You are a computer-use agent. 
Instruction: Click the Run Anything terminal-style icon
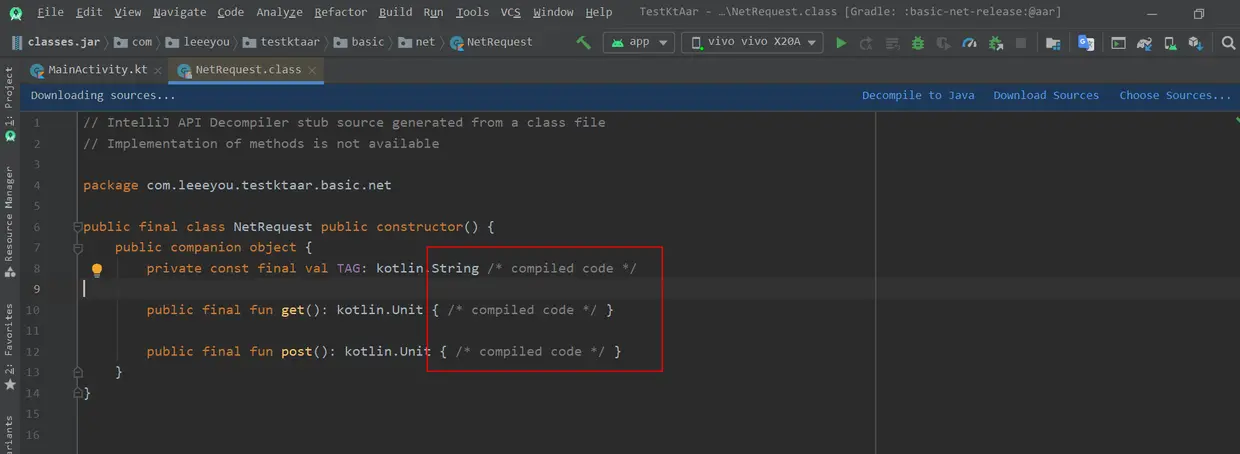point(1118,43)
